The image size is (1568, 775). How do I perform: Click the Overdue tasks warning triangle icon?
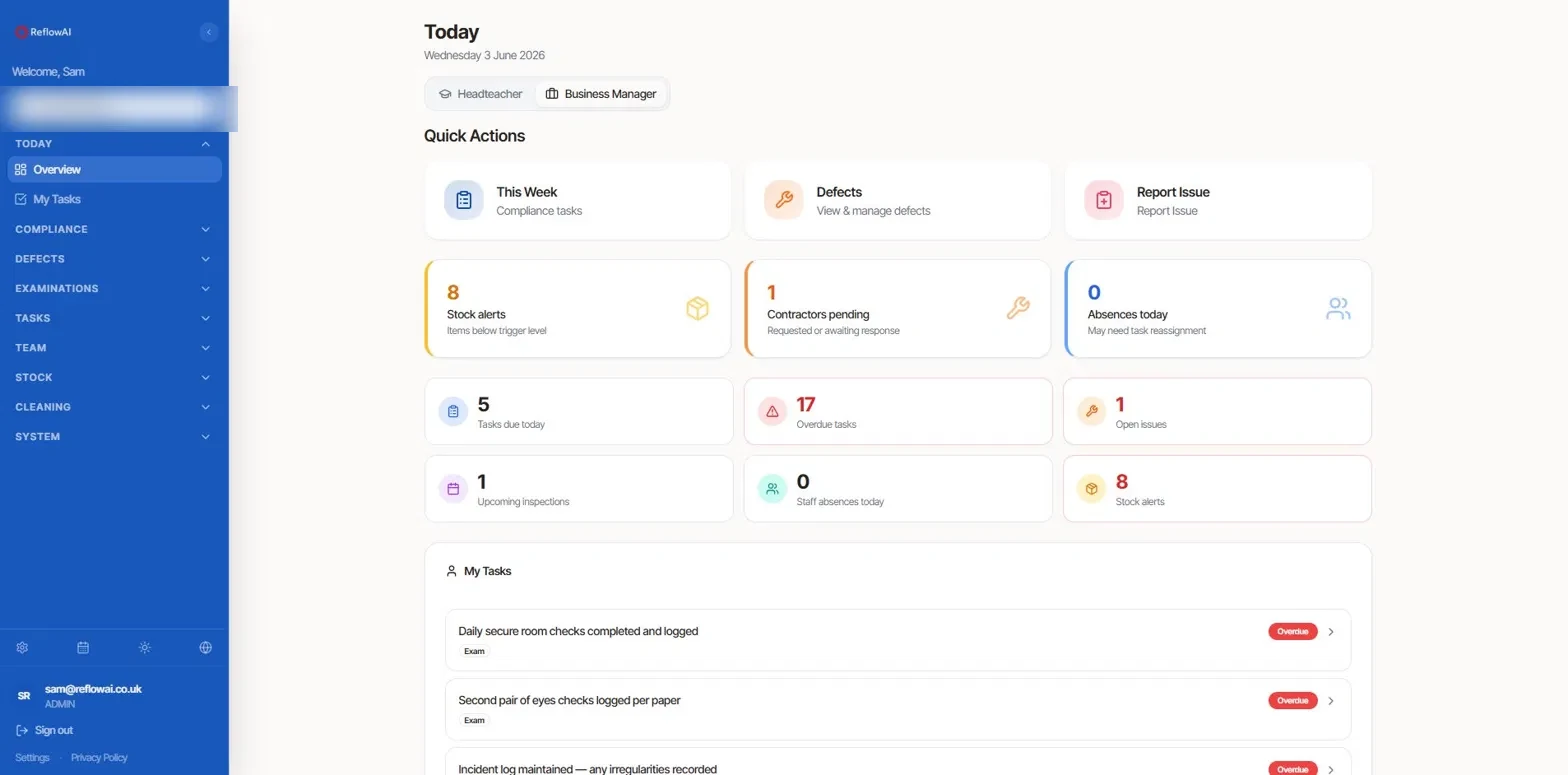point(772,411)
